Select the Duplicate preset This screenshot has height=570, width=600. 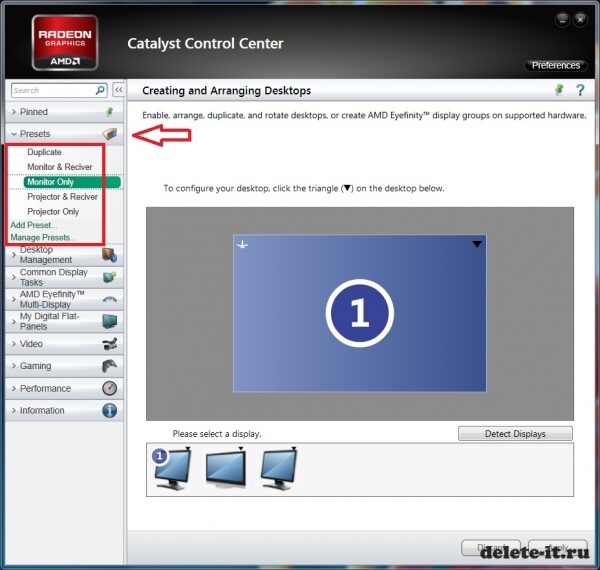tap(44, 152)
